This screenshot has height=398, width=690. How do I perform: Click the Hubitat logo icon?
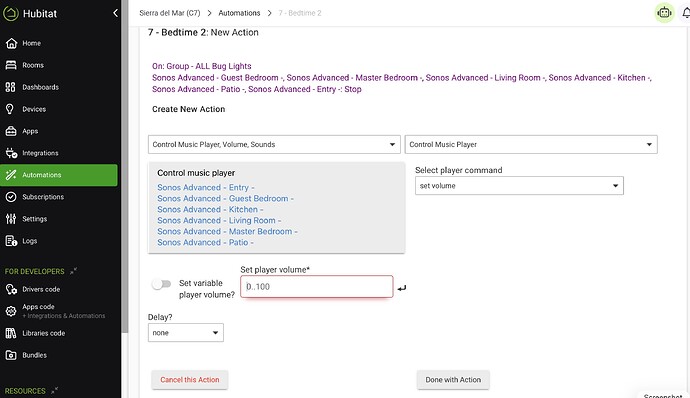[x=10, y=13]
